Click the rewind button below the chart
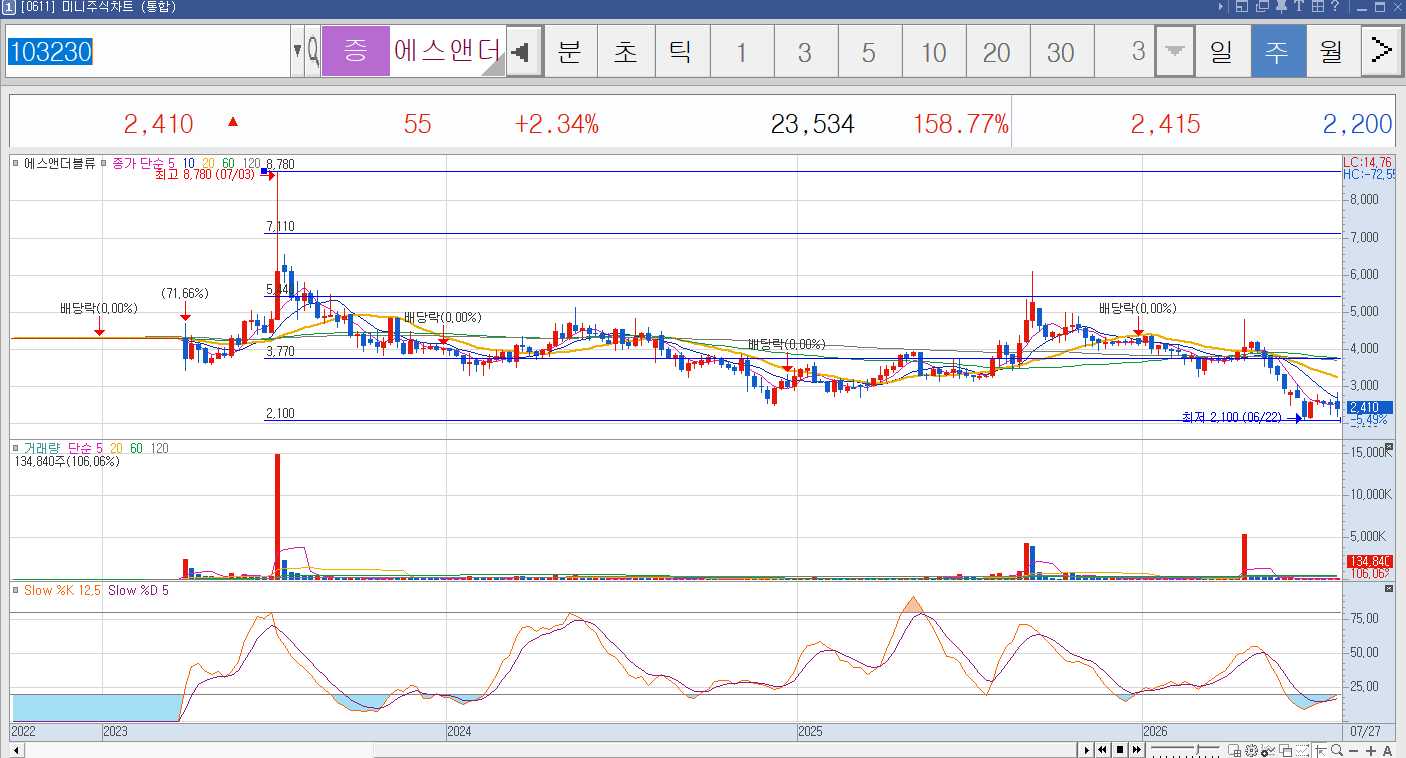 click(1102, 750)
